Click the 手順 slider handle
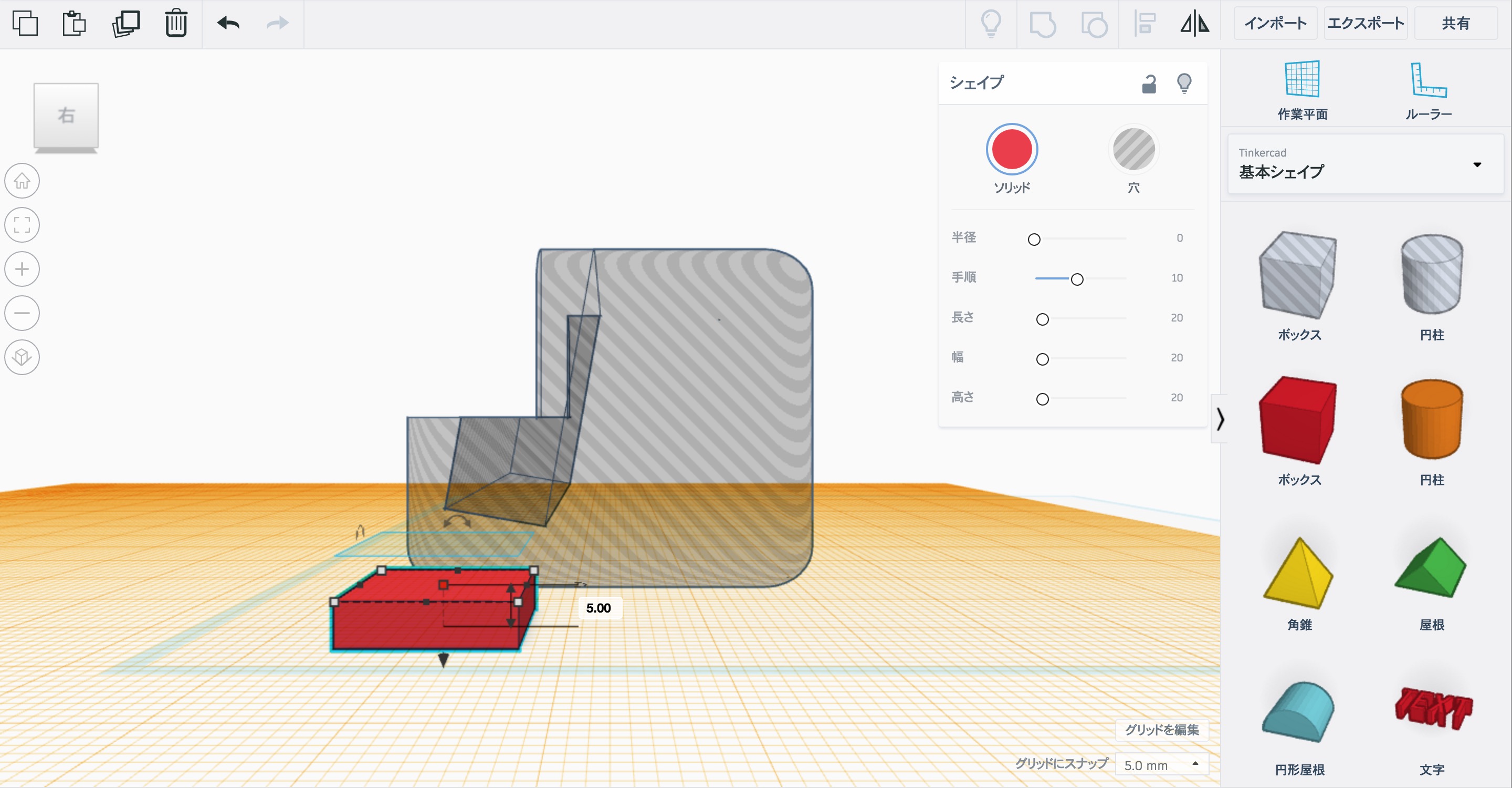1512x788 pixels. coord(1076,279)
